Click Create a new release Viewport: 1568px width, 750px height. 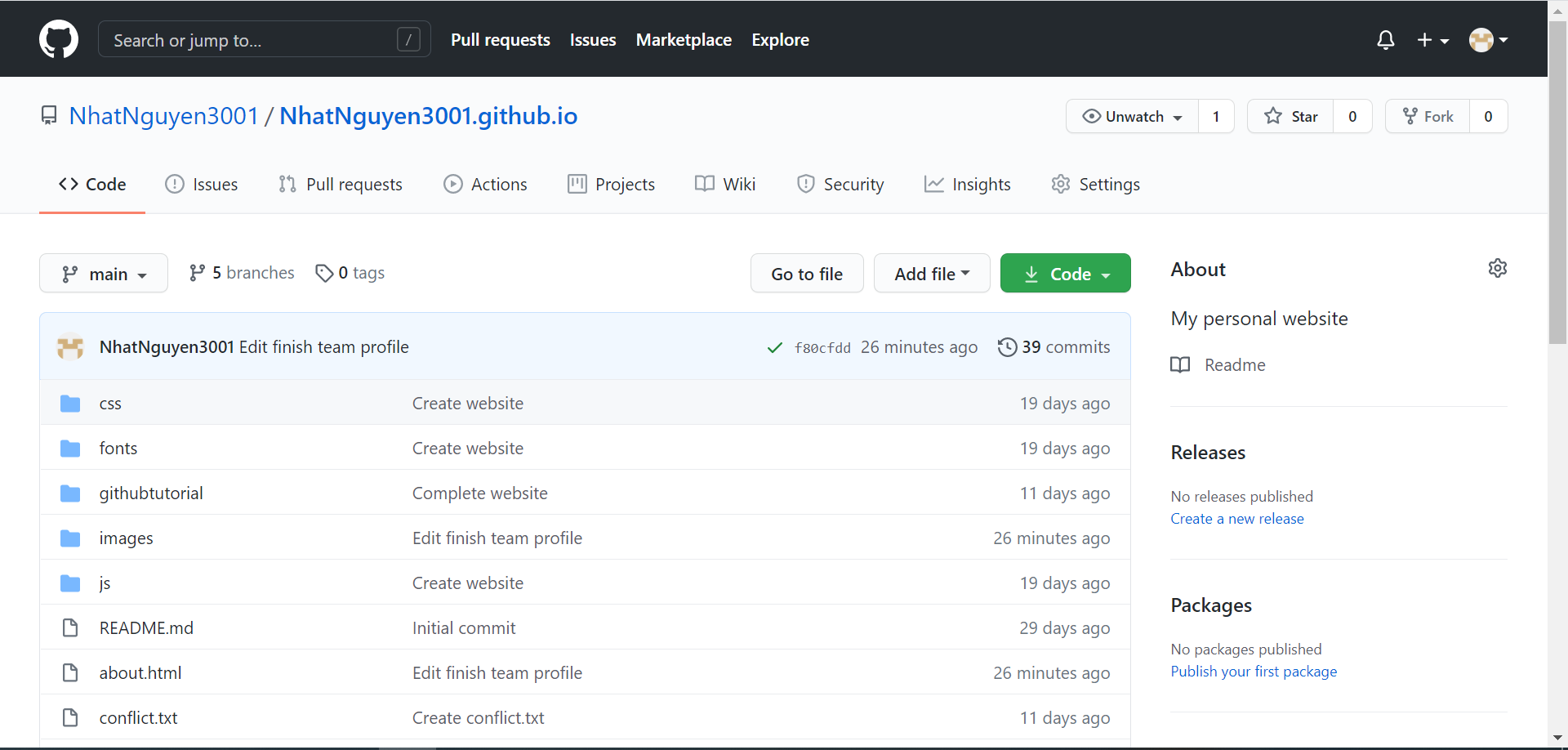click(1237, 519)
